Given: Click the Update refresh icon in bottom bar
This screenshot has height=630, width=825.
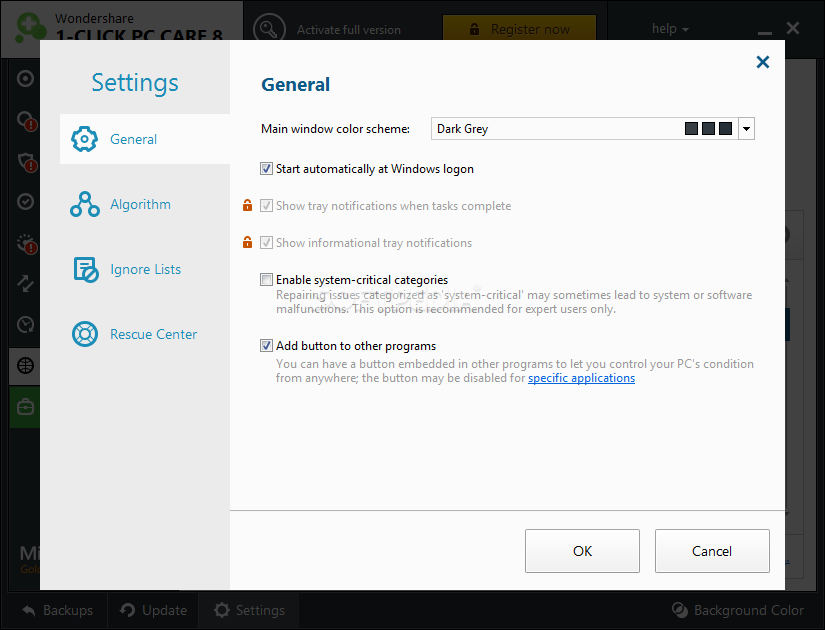Looking at the screenshot, I should pos(127,610).
